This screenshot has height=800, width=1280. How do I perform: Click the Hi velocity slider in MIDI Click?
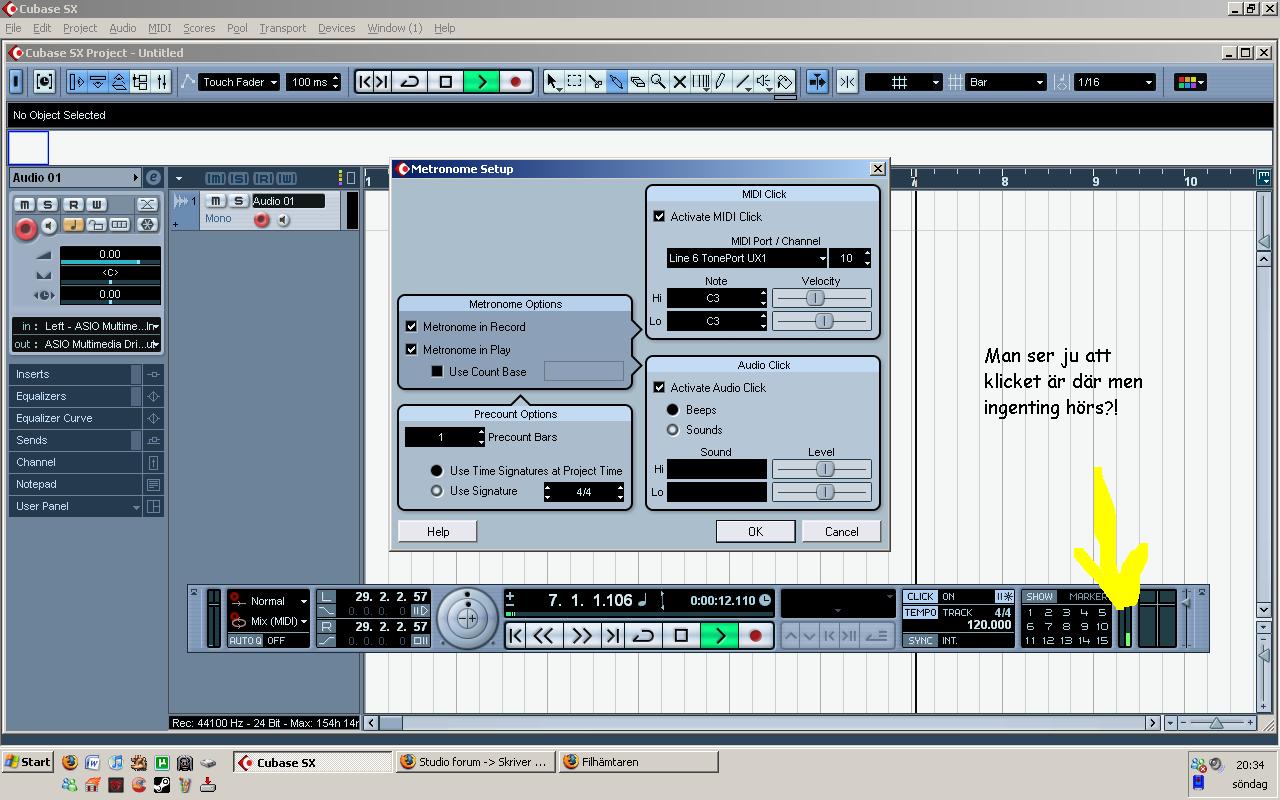(x=821, y=298)
